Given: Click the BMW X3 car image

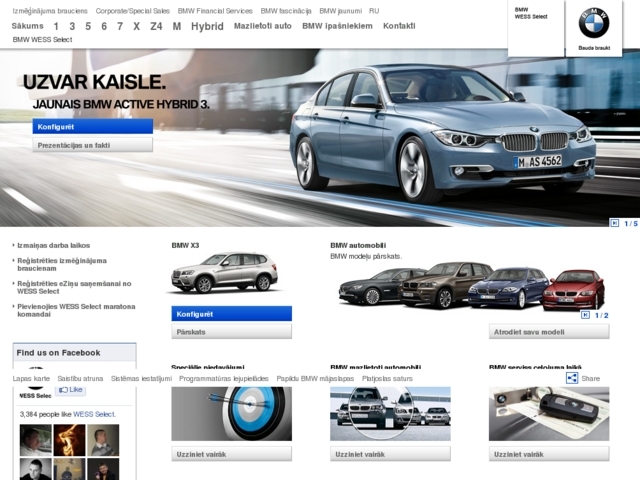Looking at the screenshot, I should click(x=224, y=273).
